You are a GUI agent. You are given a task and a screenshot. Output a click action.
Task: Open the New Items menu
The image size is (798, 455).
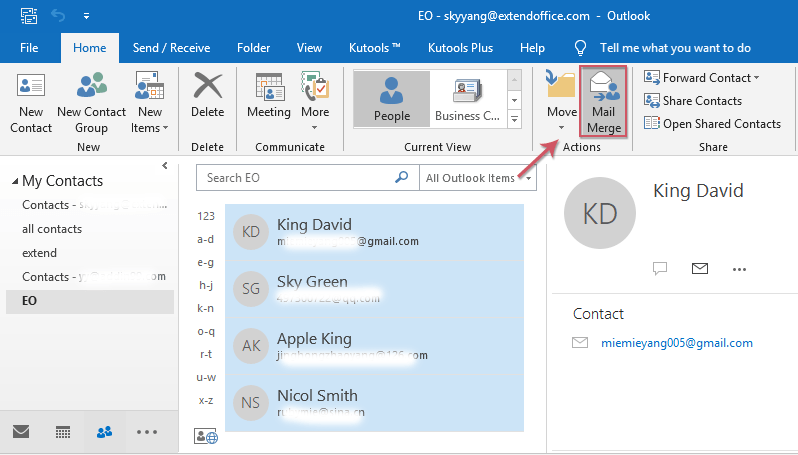(x=150, y=104)
